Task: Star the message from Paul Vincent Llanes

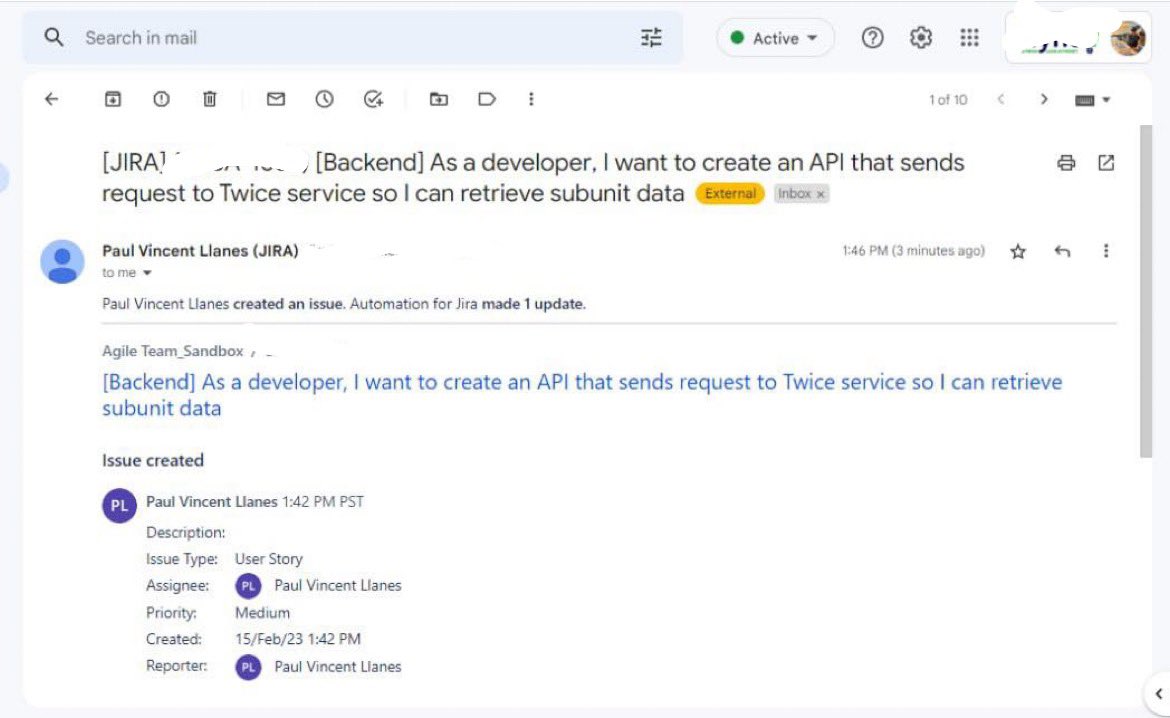Action: point(1018,252)
